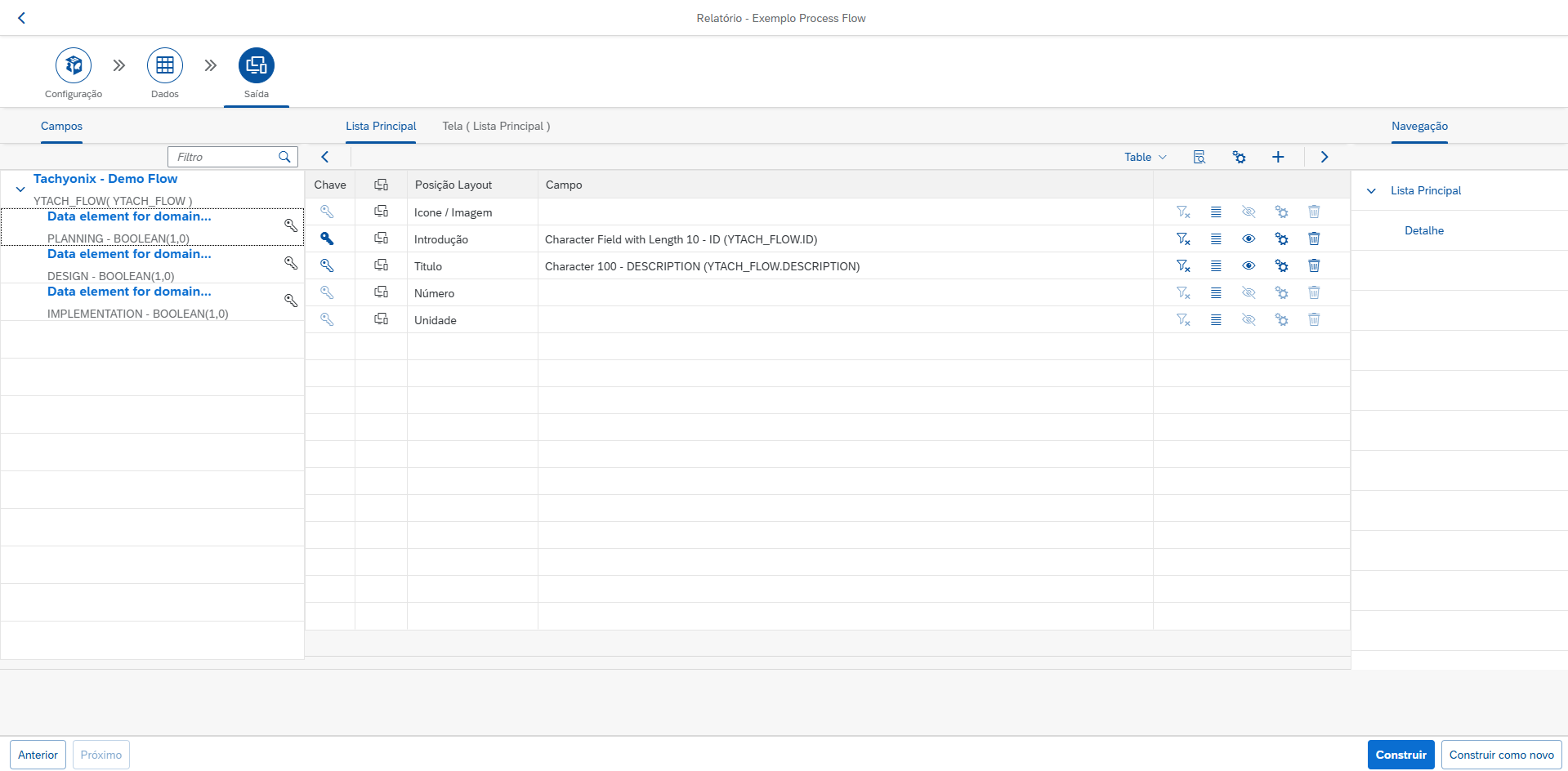Click alignment icon in the Icone / Imagem row
Viewport: 1568px width, 771px height.
point(1216,212)
